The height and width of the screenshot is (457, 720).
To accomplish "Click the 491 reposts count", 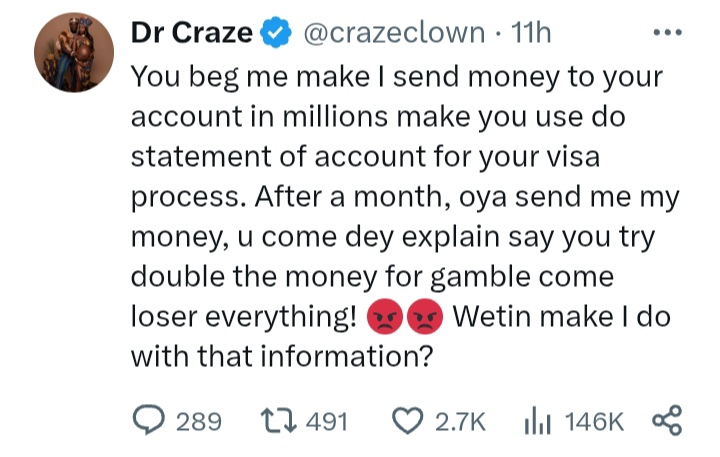I will click(x=324, y=422).
